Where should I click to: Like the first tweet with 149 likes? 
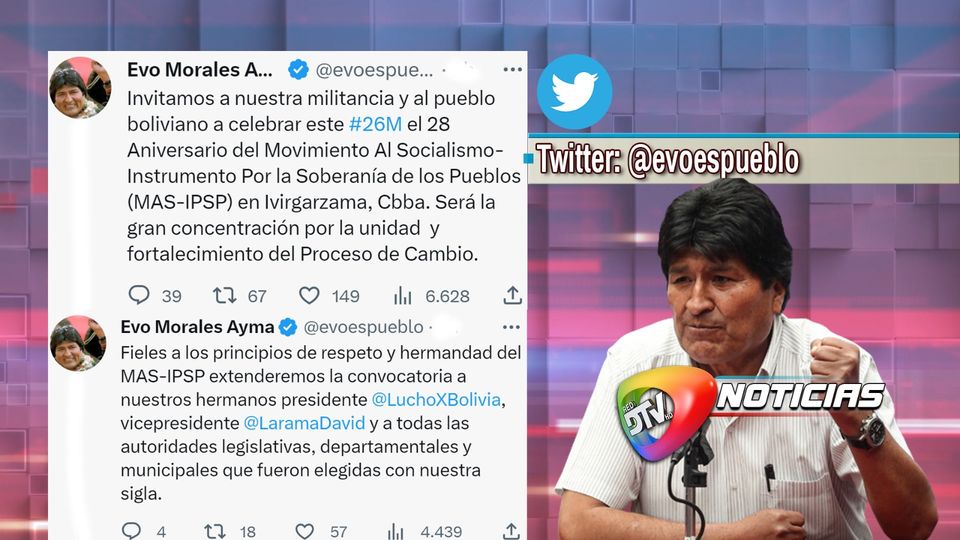pos(309,296)
